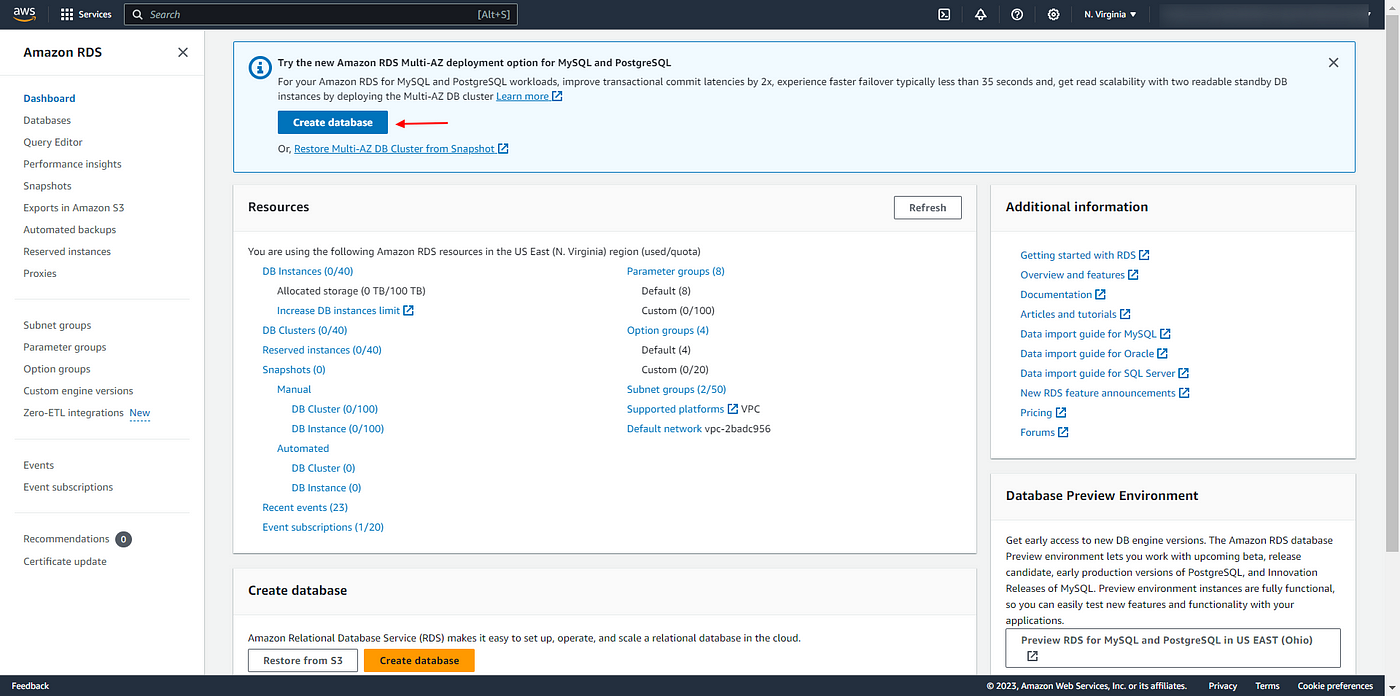Open Query Editor in the sidebar

(x=53, y=142)
